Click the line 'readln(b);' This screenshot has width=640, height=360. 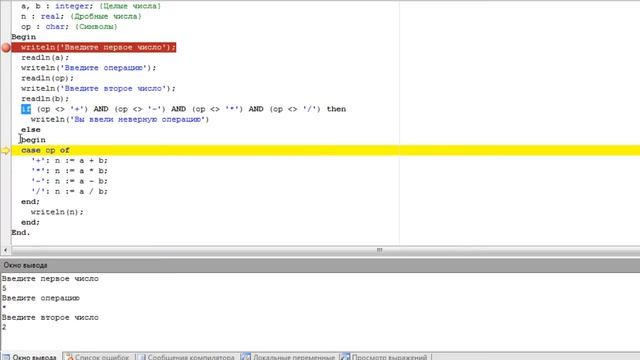tap(45, 99)
